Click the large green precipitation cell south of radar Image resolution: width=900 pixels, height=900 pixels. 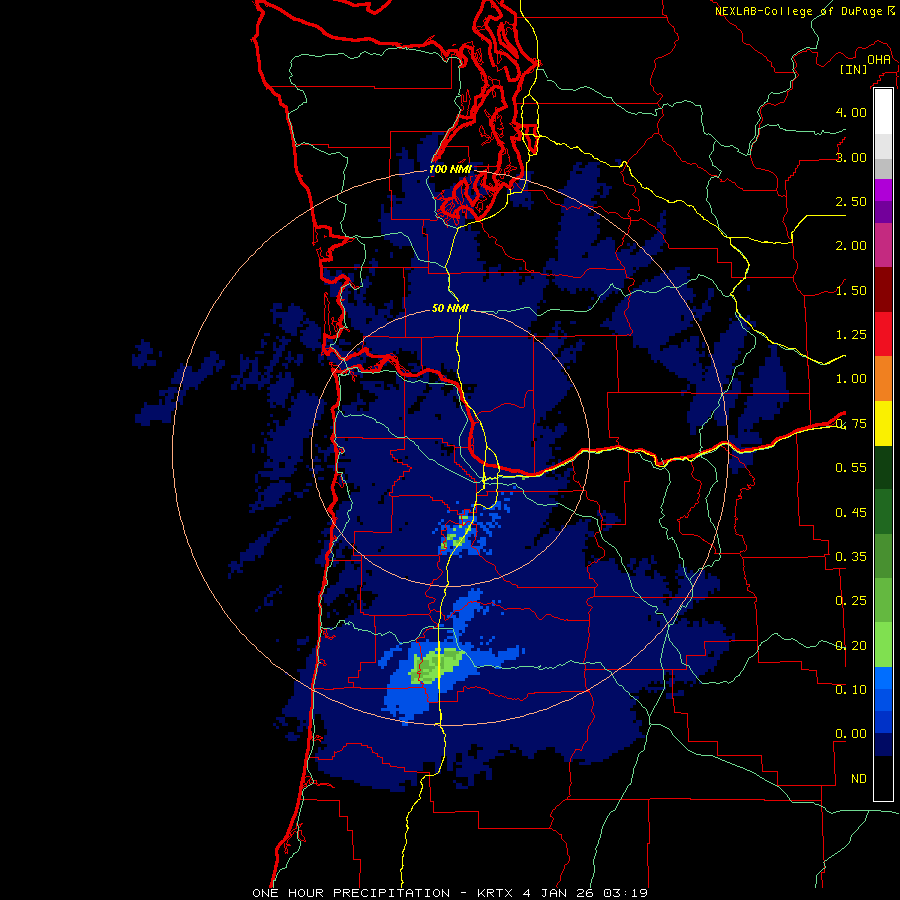(436, 666)
